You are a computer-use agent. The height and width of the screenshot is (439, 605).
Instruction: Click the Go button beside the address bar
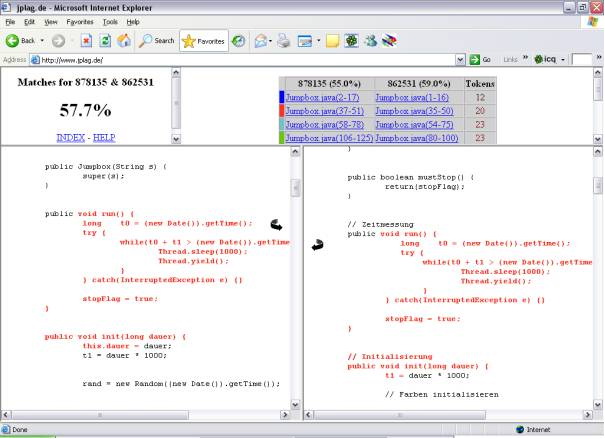(x=482, y=60)
